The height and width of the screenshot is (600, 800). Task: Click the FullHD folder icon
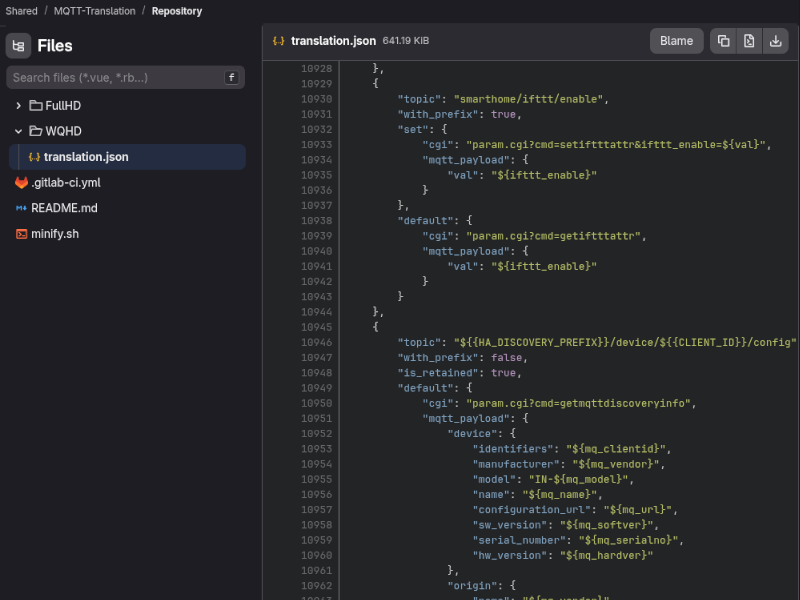tap(36, 106)
